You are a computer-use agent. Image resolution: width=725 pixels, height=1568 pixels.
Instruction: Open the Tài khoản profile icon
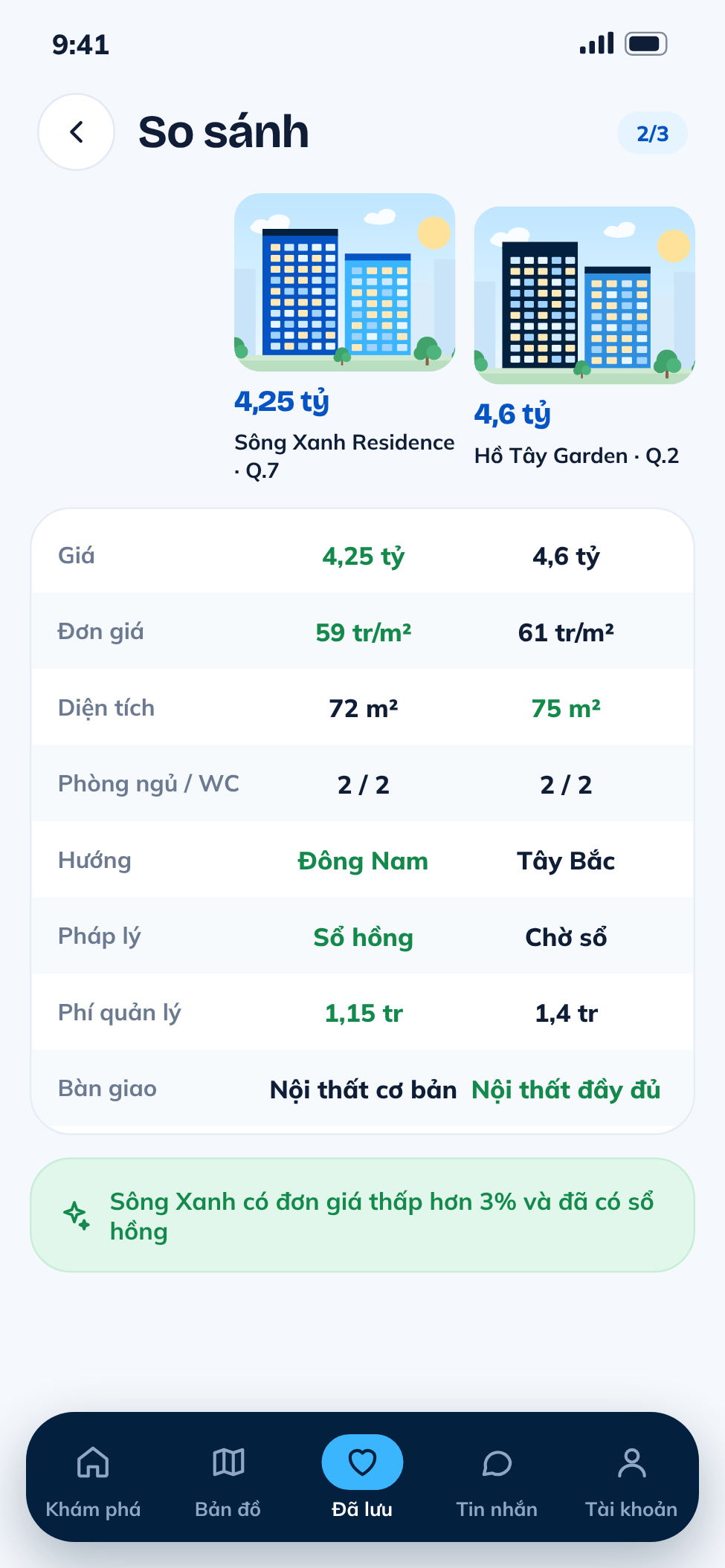pyautogui.click(x=631, y=1462)
